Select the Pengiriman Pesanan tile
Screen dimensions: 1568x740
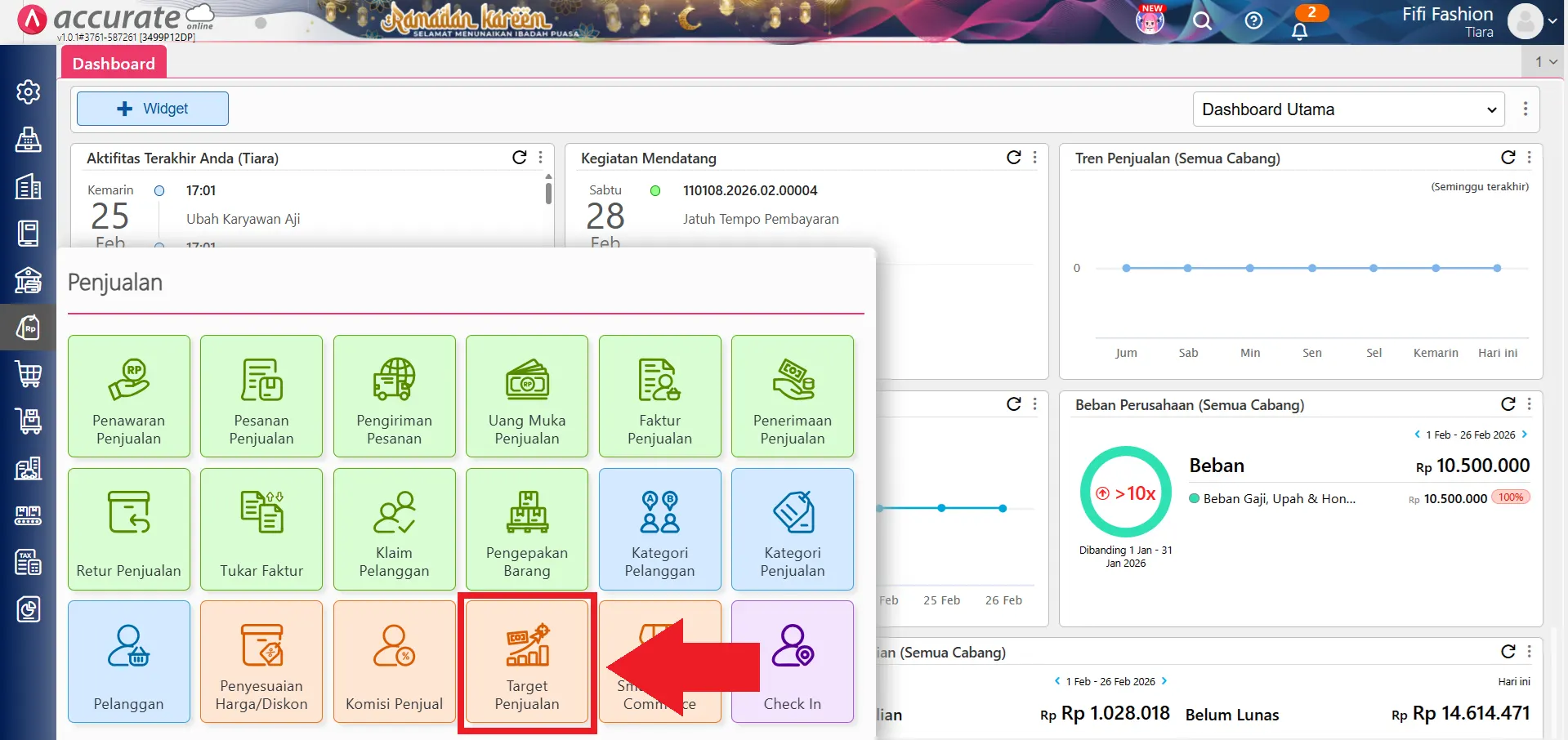pyautogui.click(x=394, y=396)
